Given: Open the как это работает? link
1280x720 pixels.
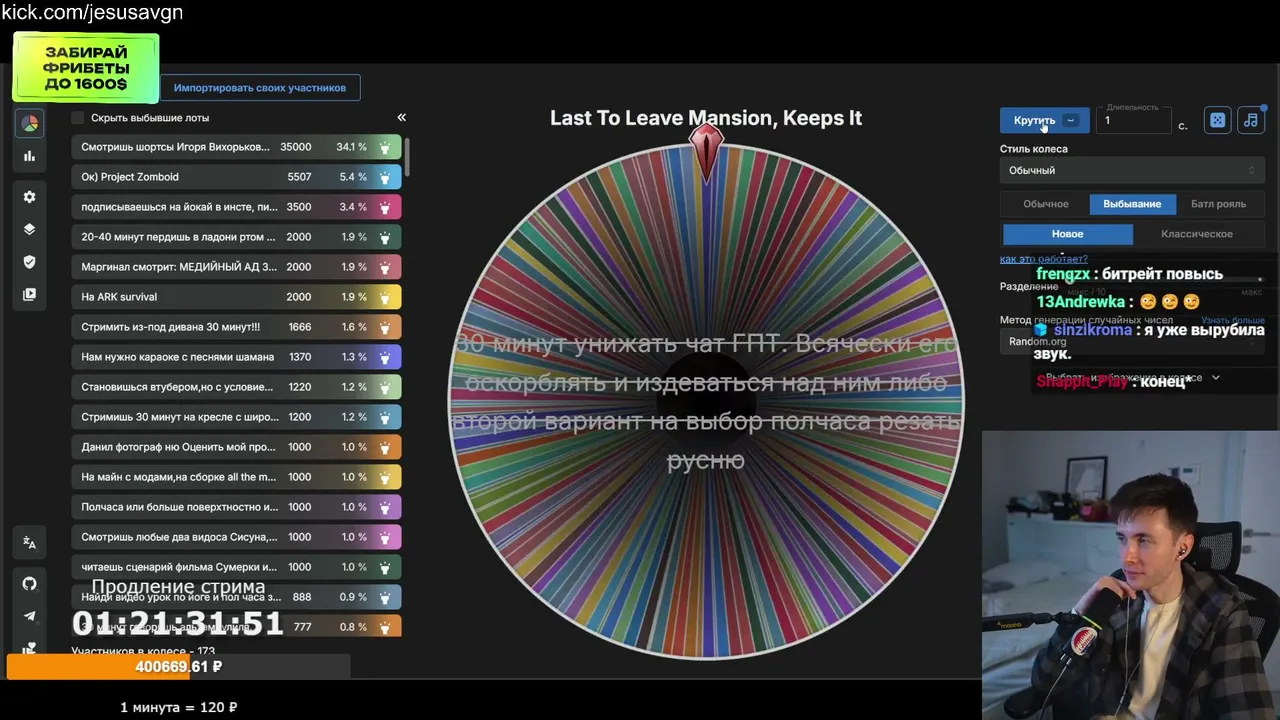Looking at the screenshot, I should coord(1044,259).
